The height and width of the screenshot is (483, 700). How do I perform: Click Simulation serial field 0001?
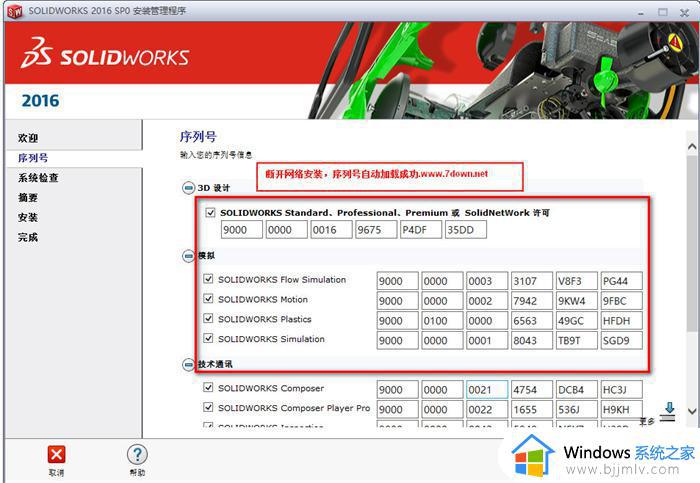[487, 340]
